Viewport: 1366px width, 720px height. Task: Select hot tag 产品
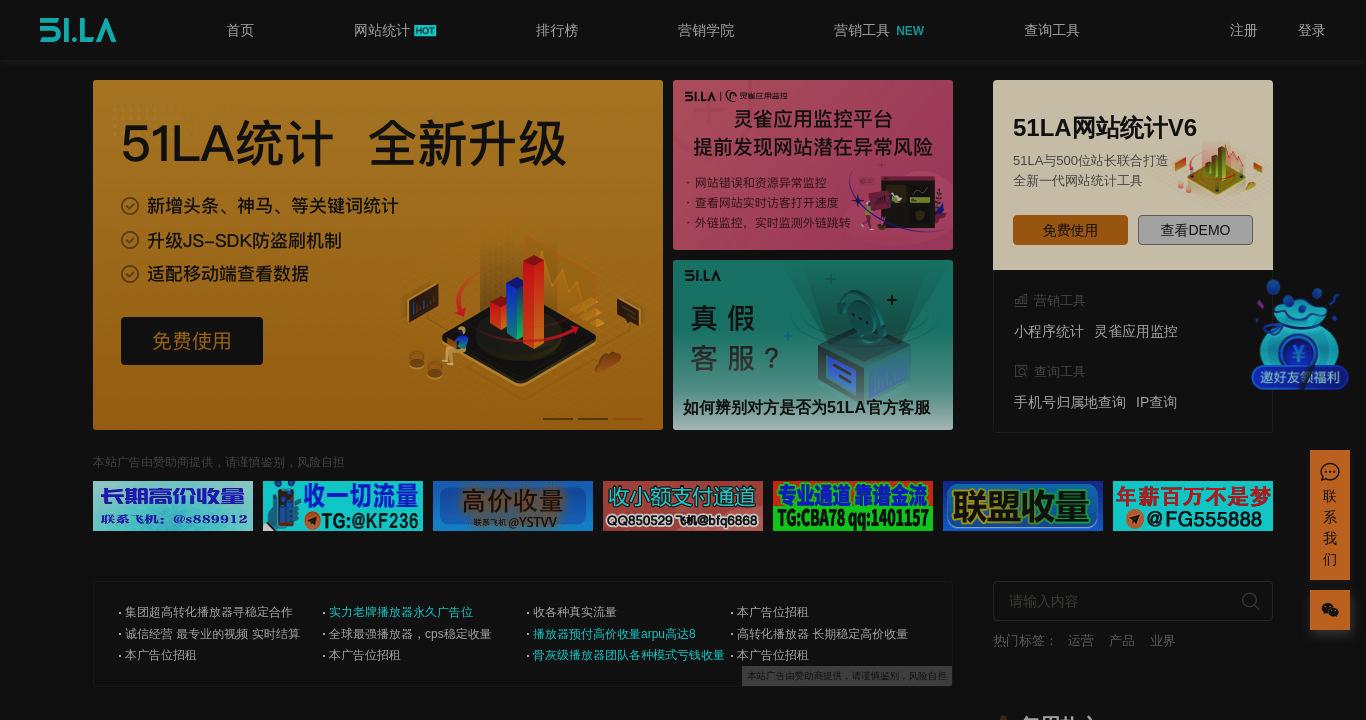click(1122, 640)
